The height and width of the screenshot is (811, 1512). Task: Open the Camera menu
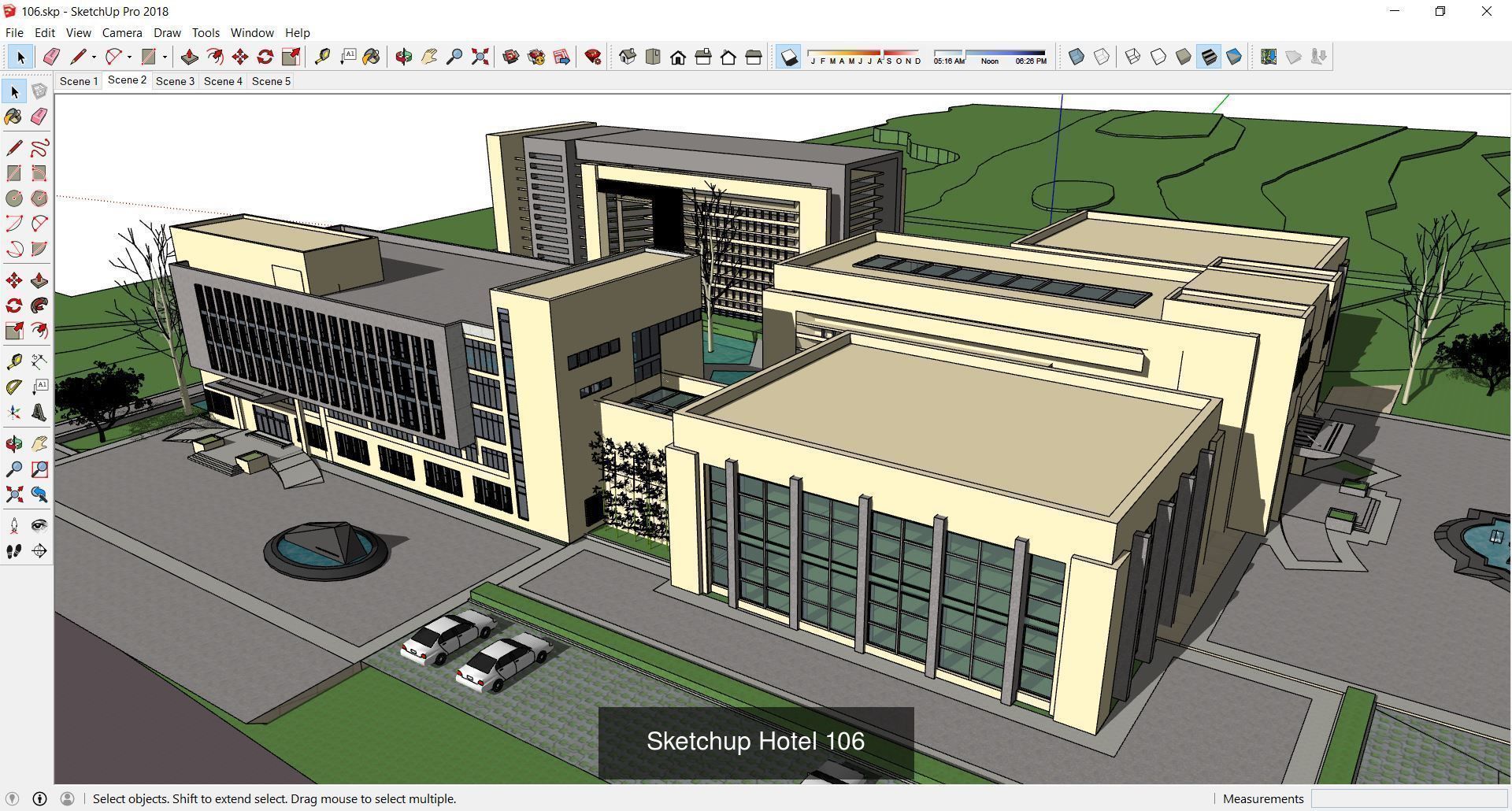(121, 32)
